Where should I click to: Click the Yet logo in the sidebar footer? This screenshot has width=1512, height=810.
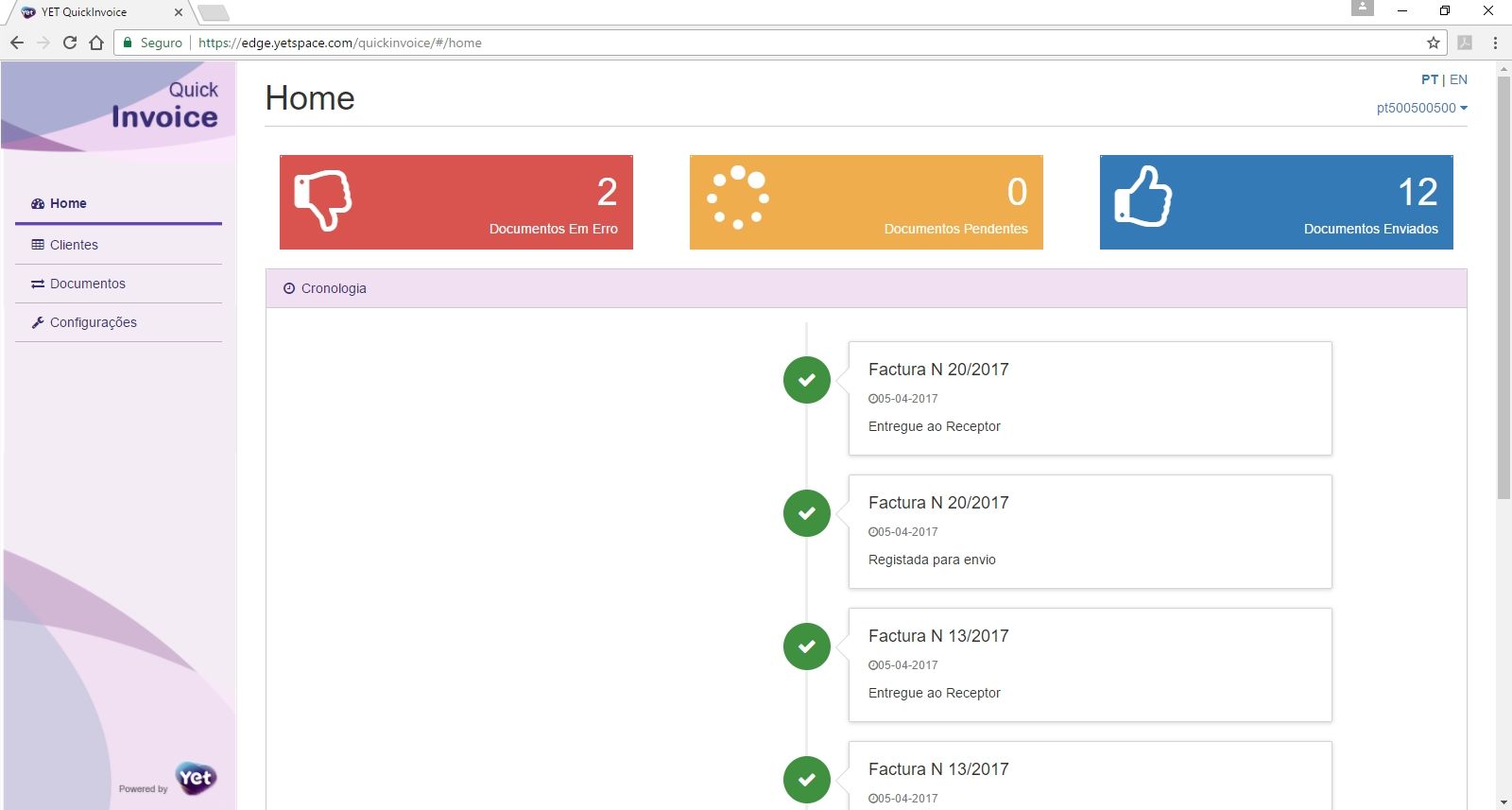pos(196,778)
